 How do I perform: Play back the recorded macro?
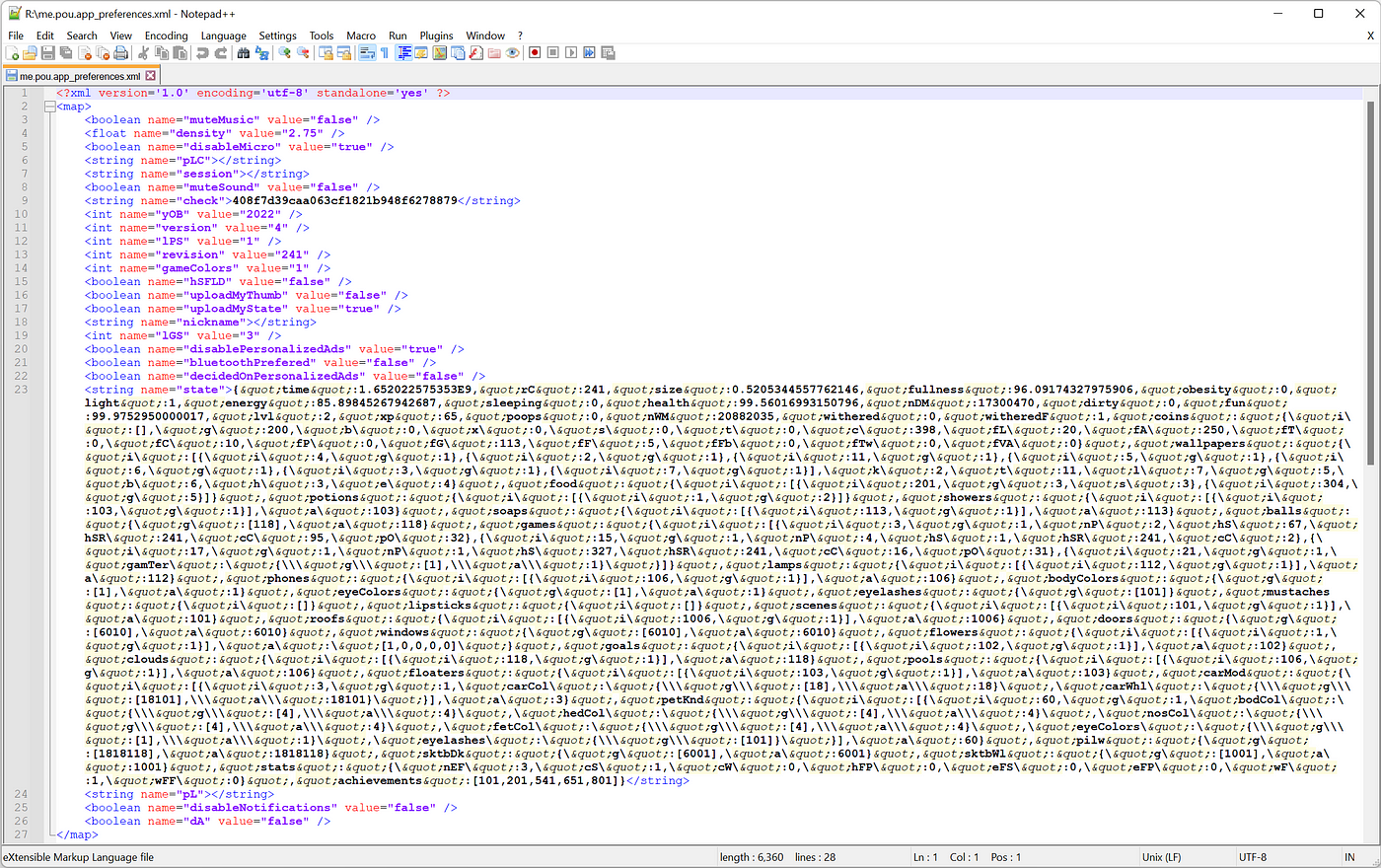point(571,53)
